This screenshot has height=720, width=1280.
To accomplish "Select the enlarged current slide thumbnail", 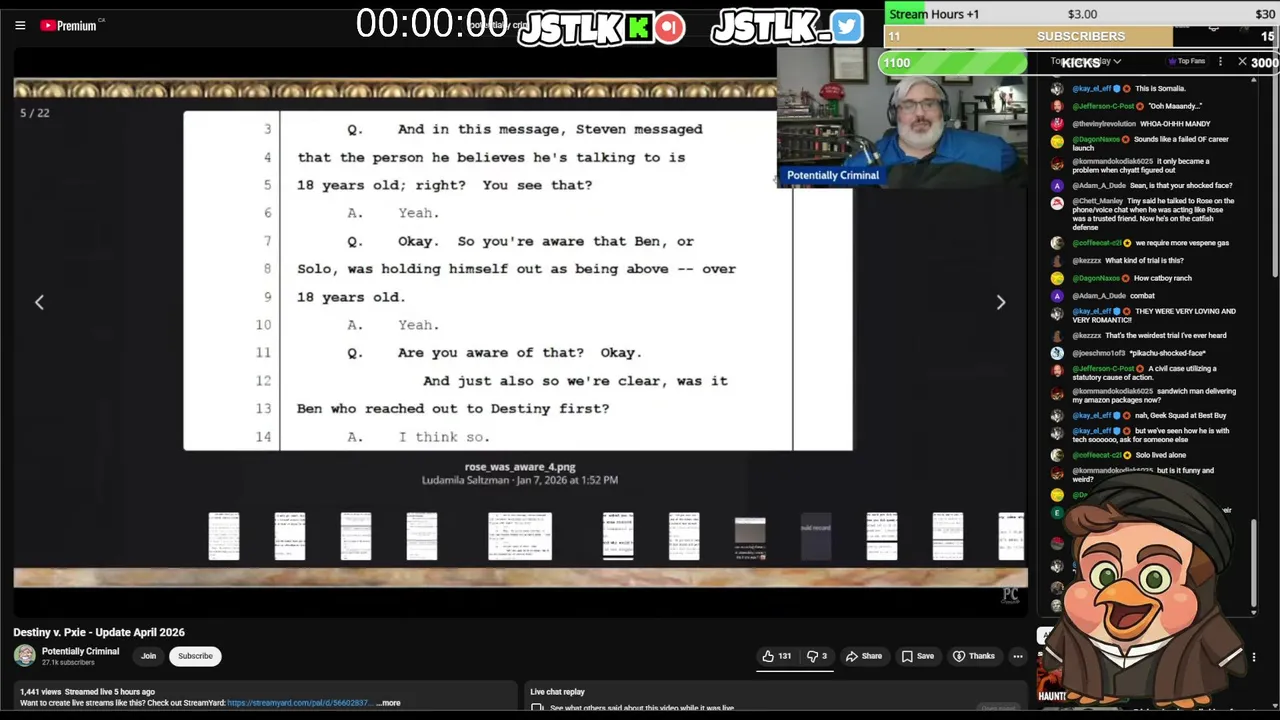I will [x=520, y=536].
